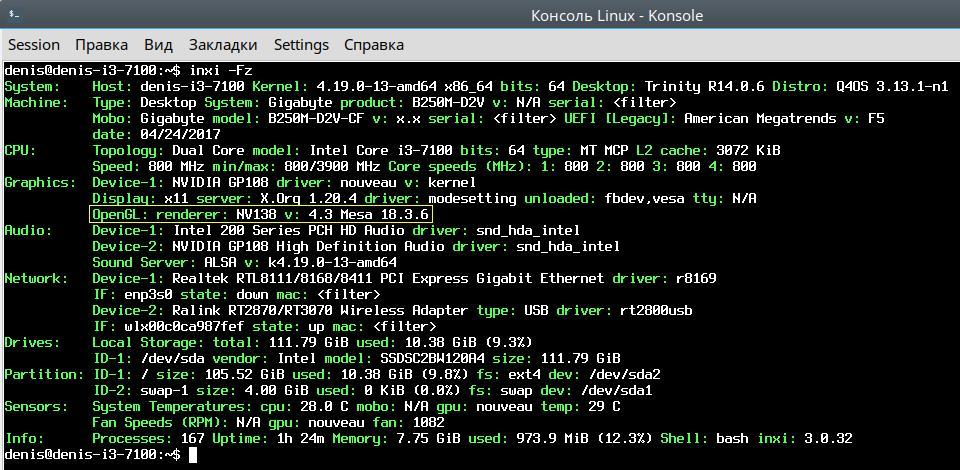Click 'Q4OS 3.13.1-n1' distro value
This screenshot has height=470, width=960.
(x=893, y=86)
